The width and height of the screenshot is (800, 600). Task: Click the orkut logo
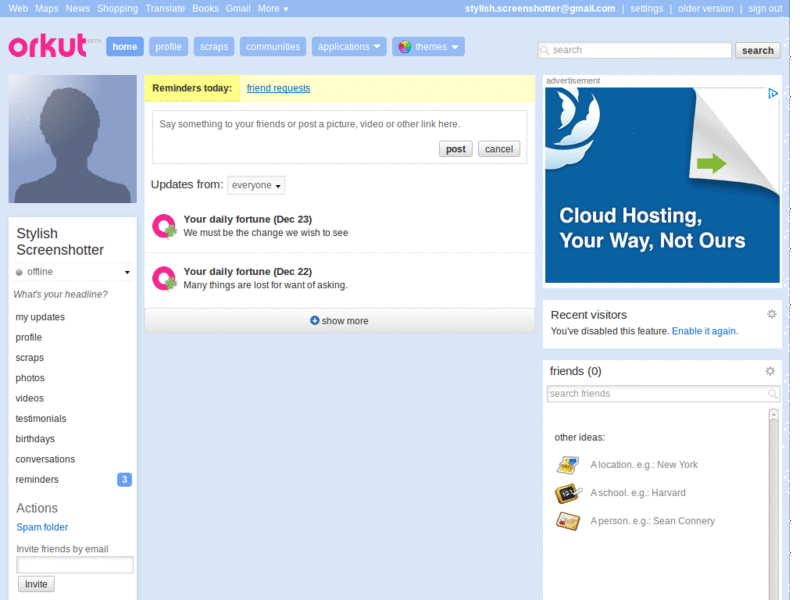coord(47,45)
